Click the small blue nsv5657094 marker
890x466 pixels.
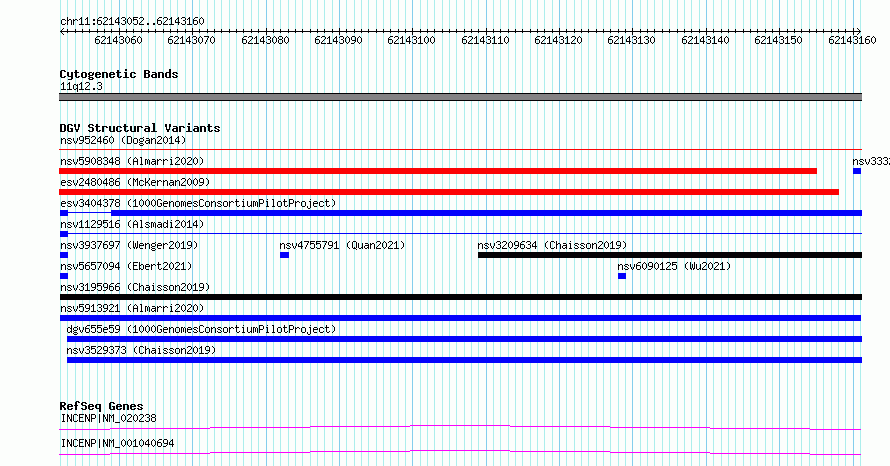[64, 276]
